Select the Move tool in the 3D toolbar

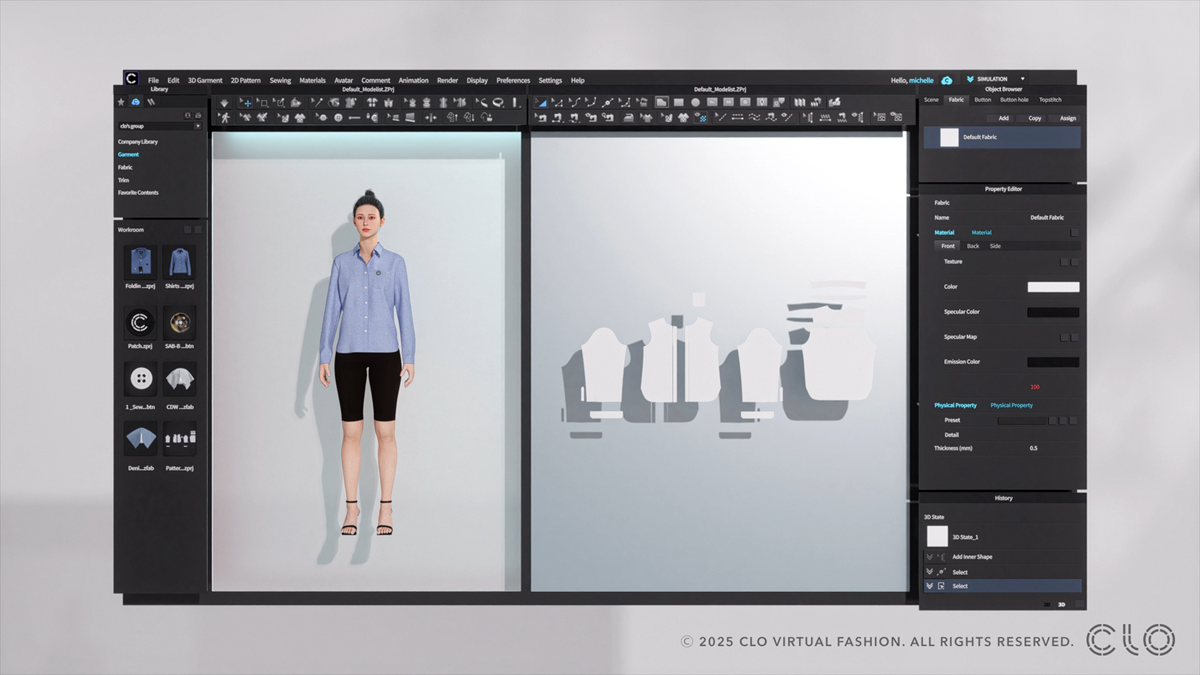click(x=245, y=102)
